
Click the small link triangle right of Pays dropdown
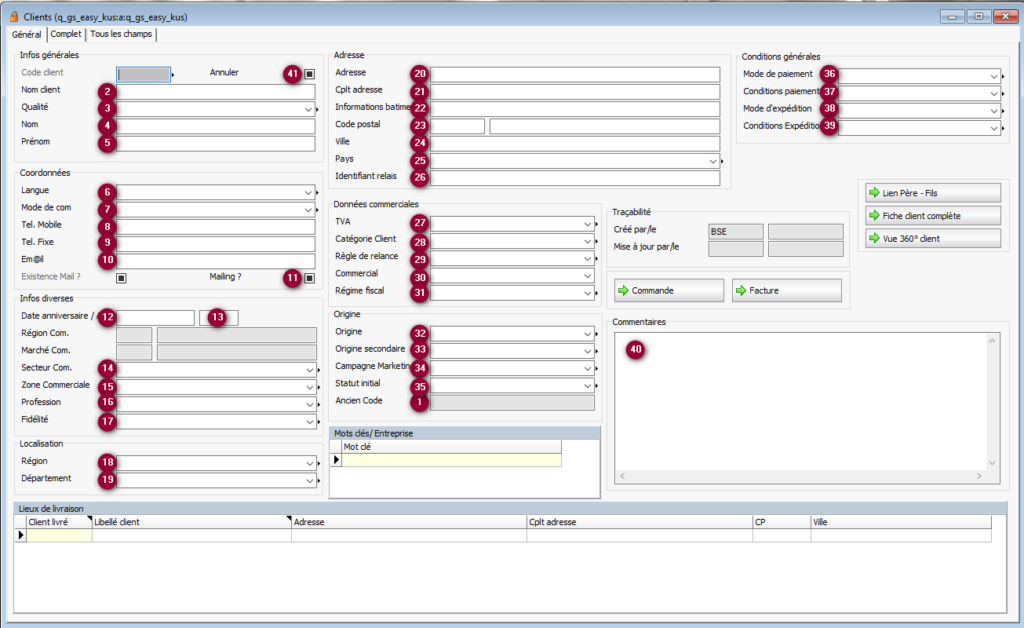pos(722,160)
